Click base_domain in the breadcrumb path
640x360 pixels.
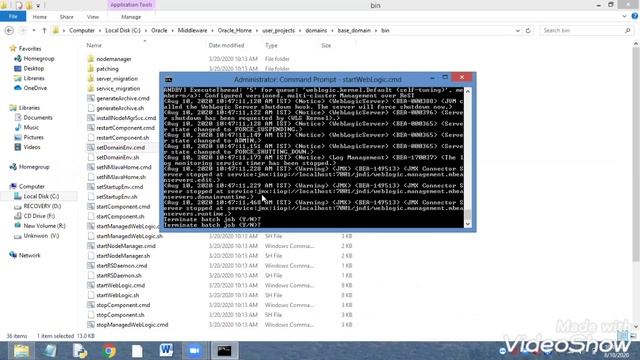point(354,31)
